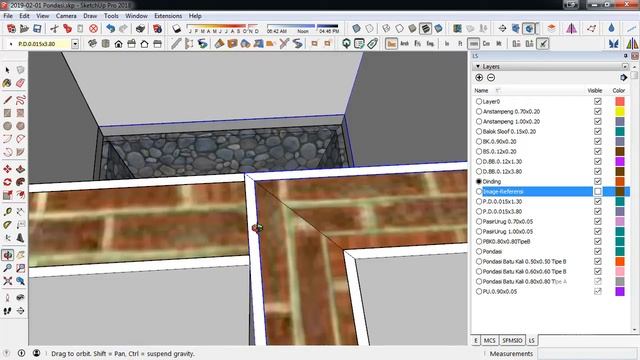
Task: Click the red Erase/Delete circle icon
Action: 93,28
